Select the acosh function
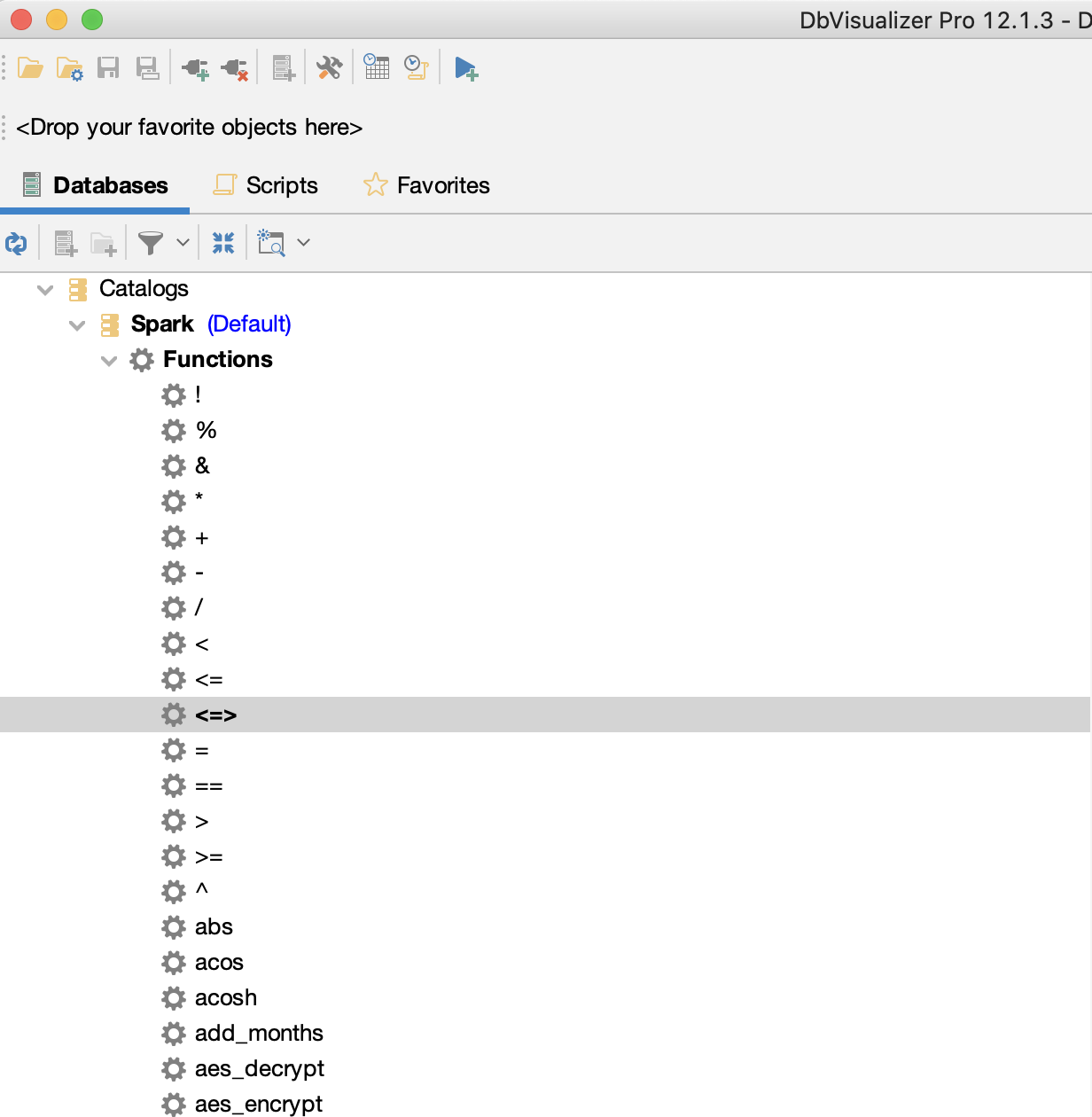The height and width of the screenshot is (1117, 1092). click(x=226, y=997)
